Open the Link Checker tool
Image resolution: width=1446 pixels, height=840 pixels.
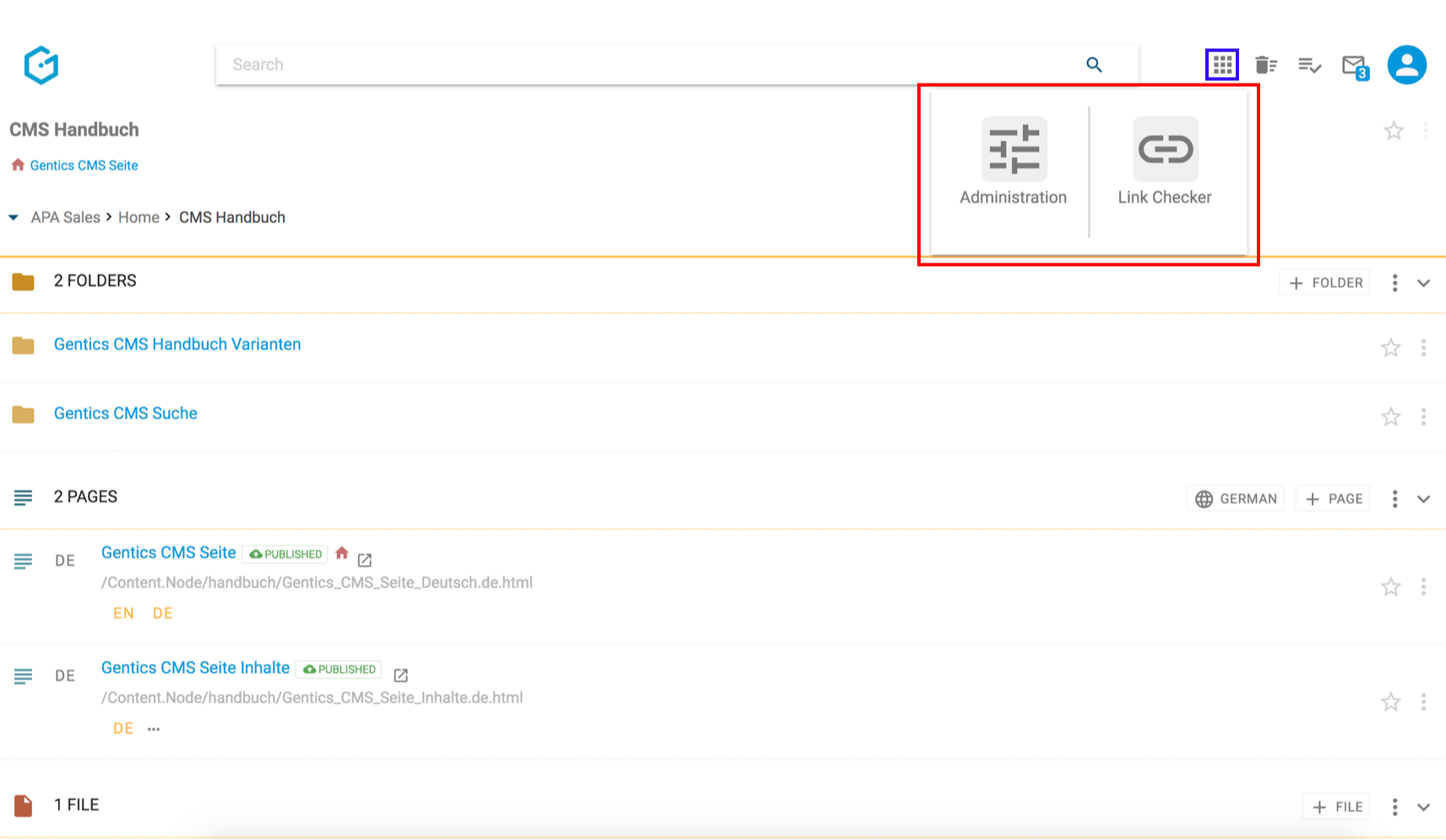1165,162
